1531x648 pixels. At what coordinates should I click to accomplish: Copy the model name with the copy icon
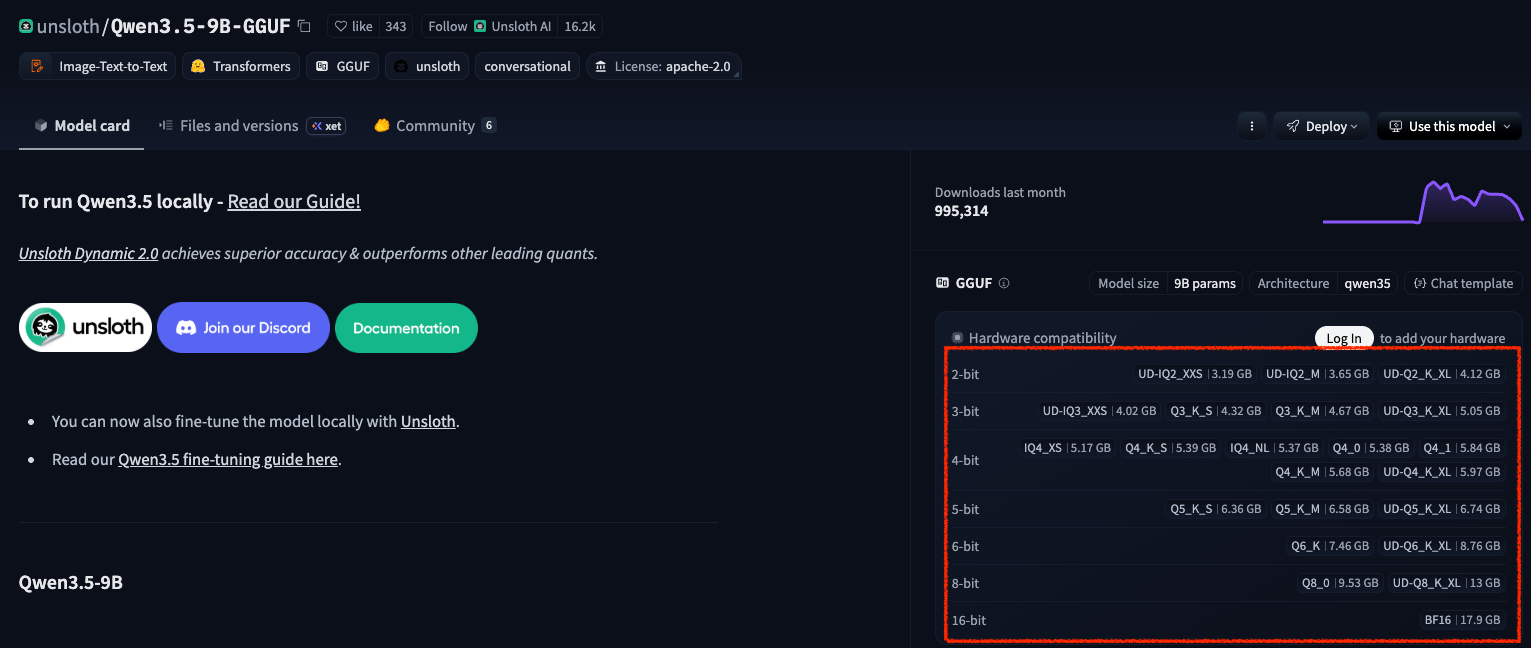(305, 26)
